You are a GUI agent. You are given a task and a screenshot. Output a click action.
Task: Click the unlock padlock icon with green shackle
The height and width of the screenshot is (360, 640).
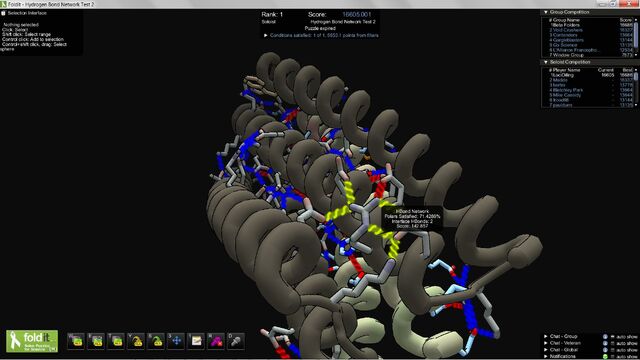pyautogui.click(x=156, y=341)
